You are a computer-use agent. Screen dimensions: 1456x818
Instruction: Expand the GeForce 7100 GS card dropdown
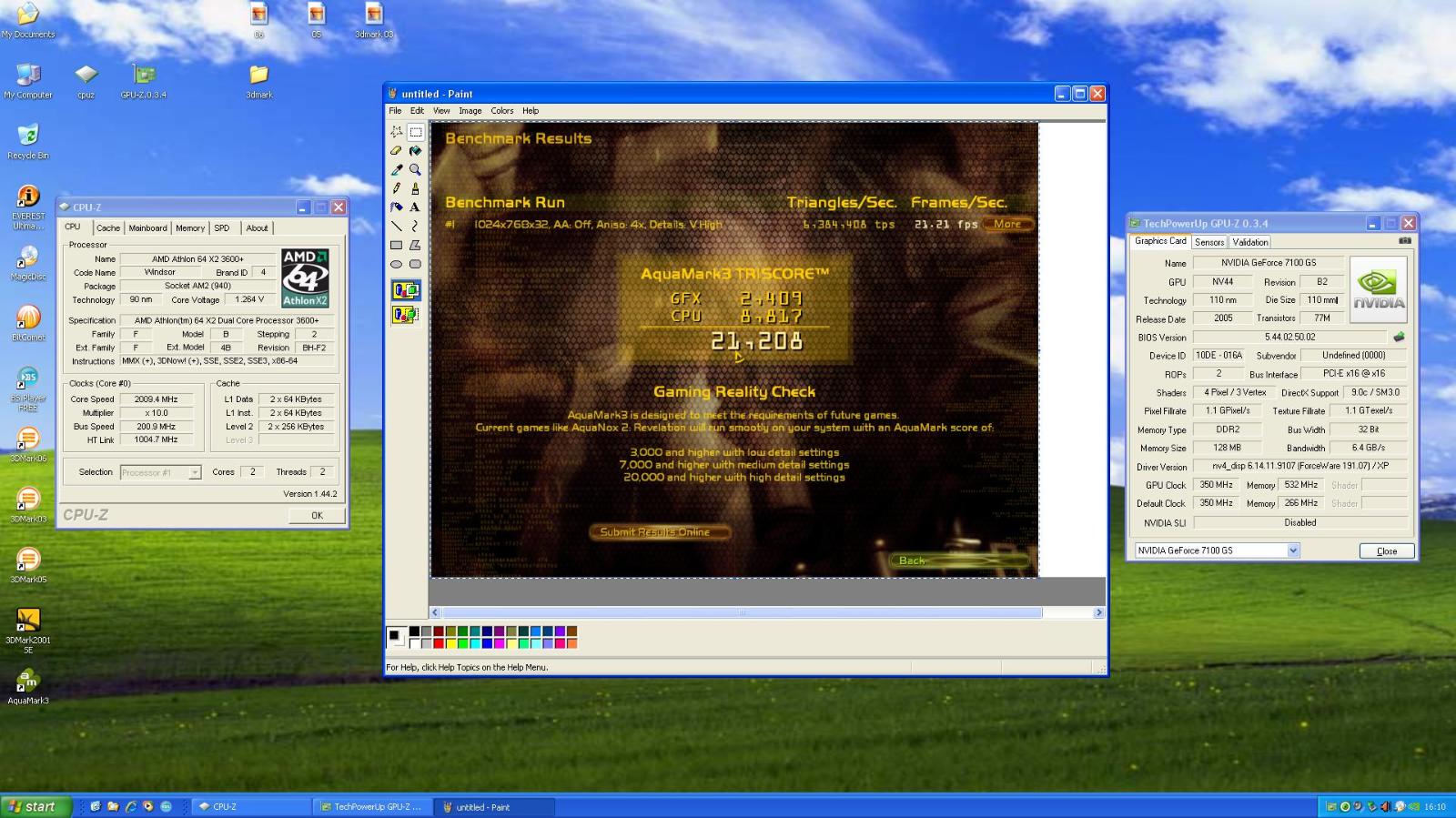[x=1293, y=550]
